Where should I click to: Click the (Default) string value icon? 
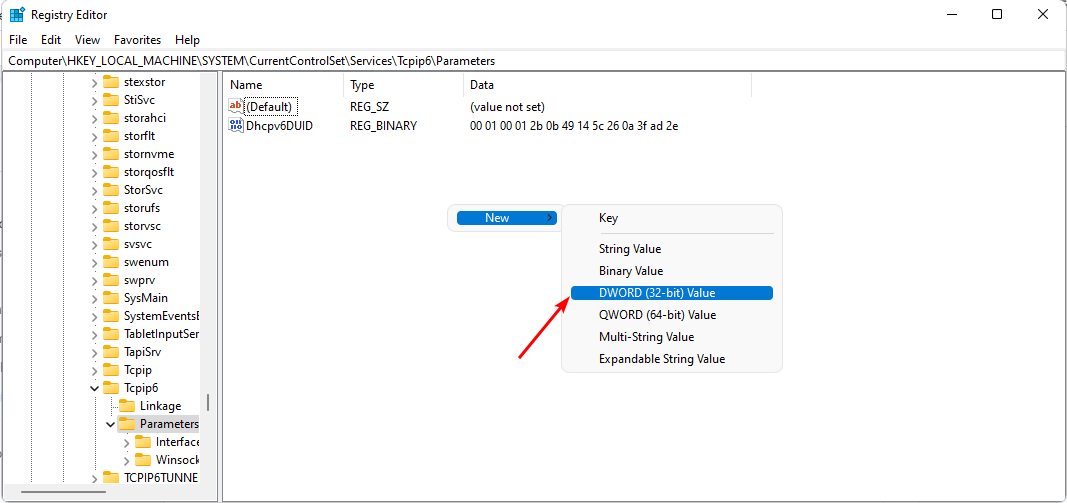point(236,106)
